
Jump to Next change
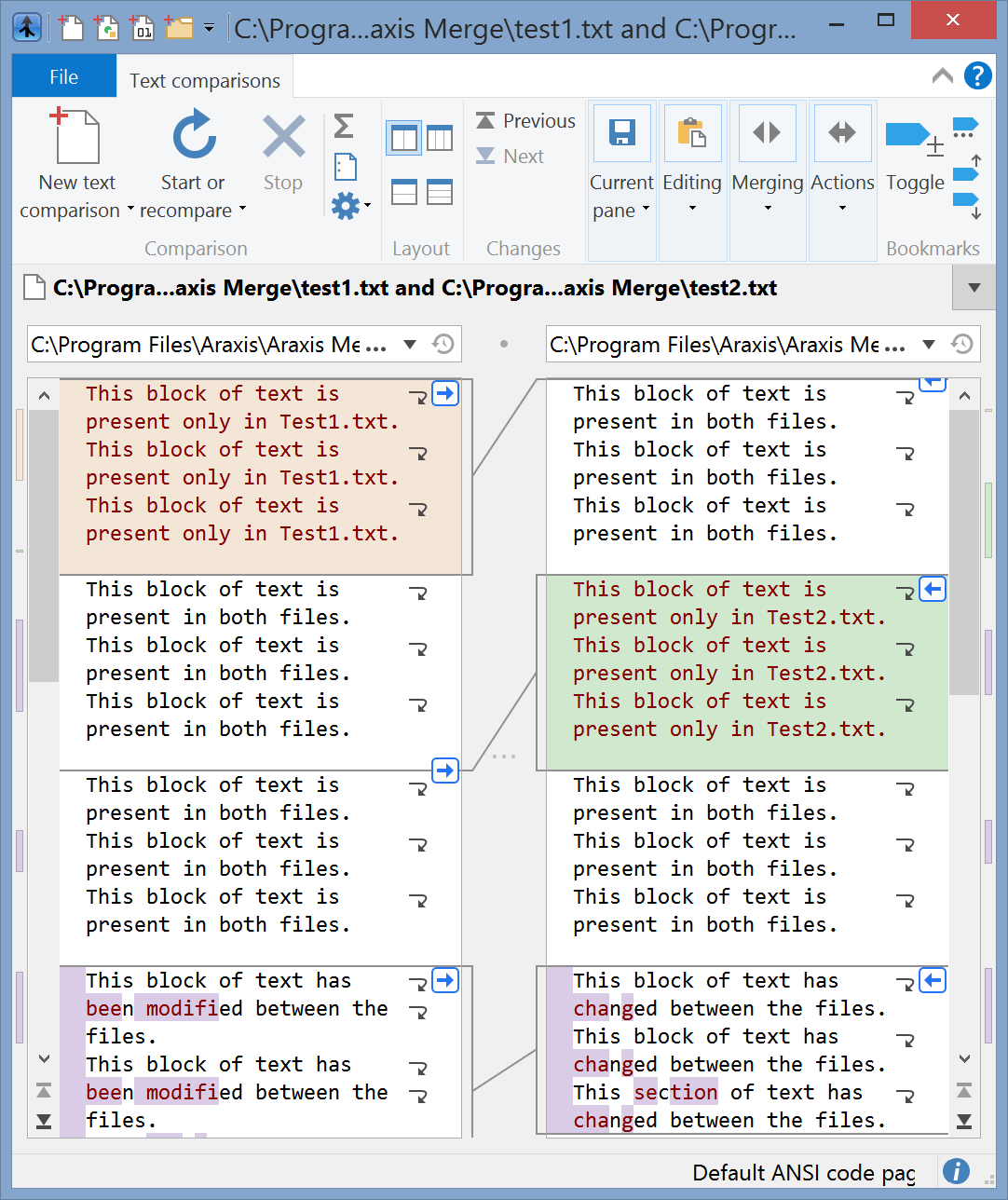[x=509, y=156]
